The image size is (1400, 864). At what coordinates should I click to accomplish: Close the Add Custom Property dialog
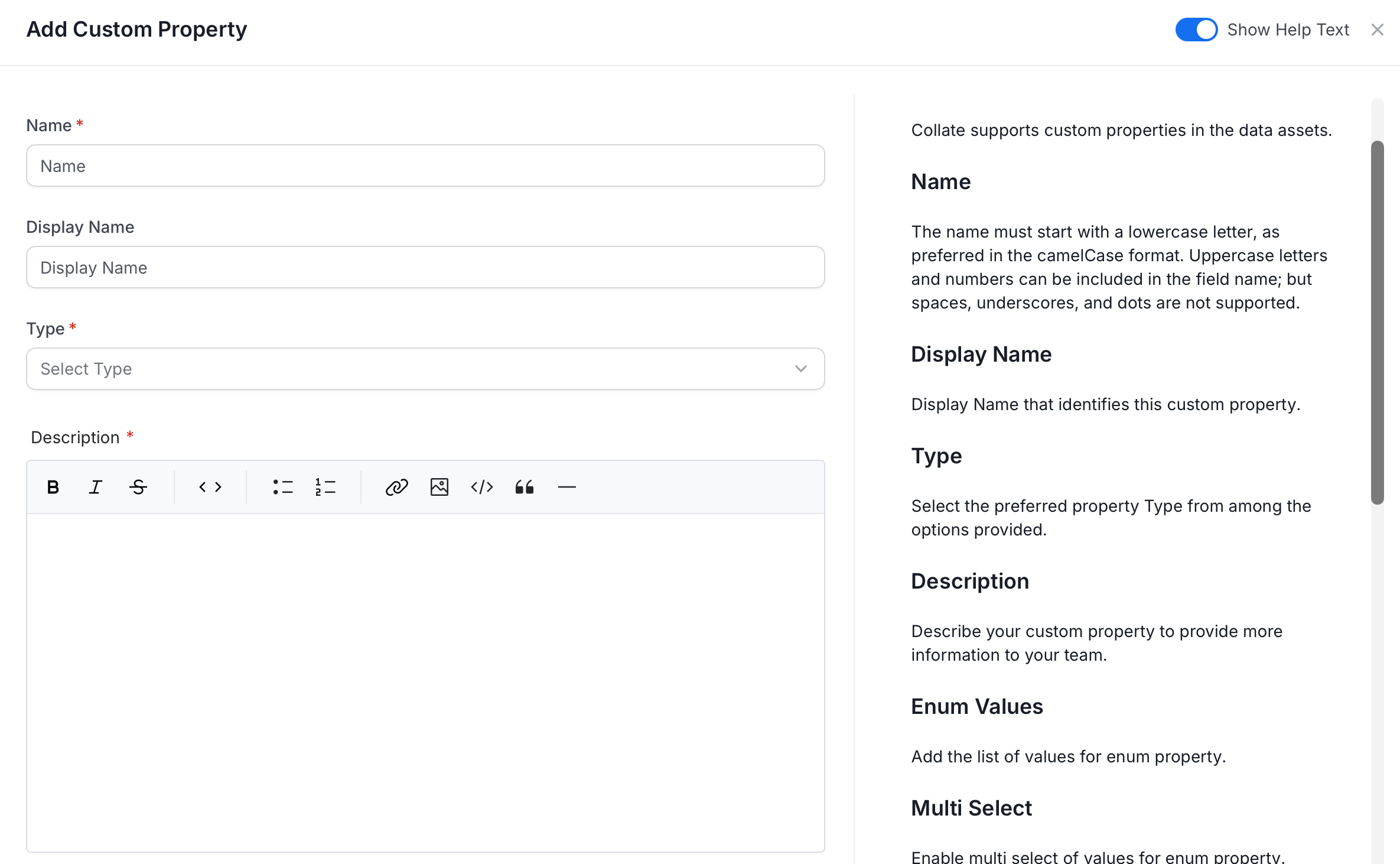click(x=1378, y=30)
